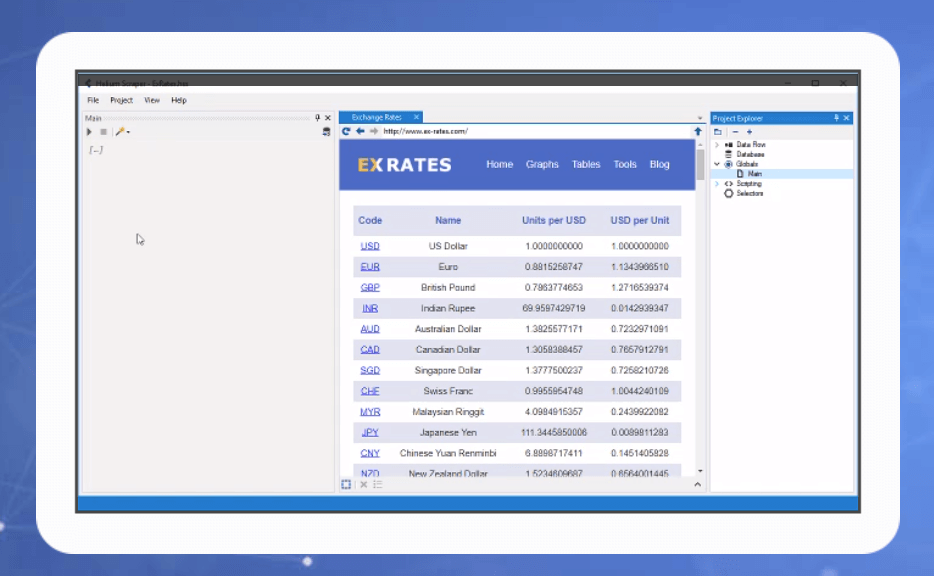Click the plus add button in Project Explorer
Viewport: 934px width, 576px height.
(749, 132)
